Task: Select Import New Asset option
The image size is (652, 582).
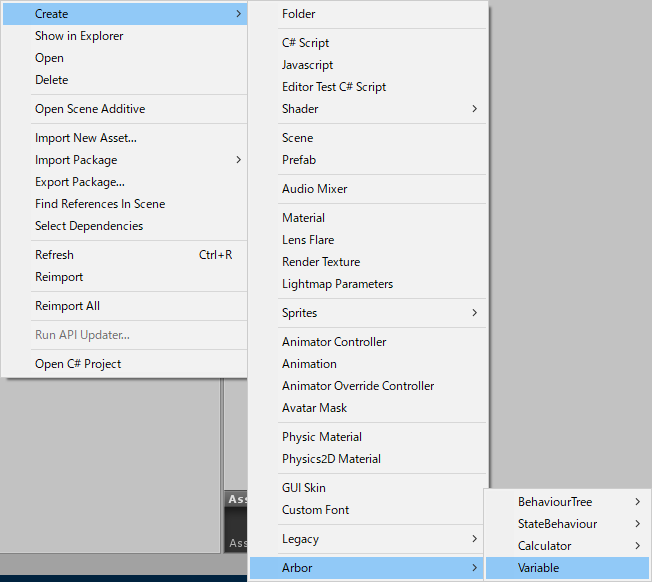Action: 85,138
